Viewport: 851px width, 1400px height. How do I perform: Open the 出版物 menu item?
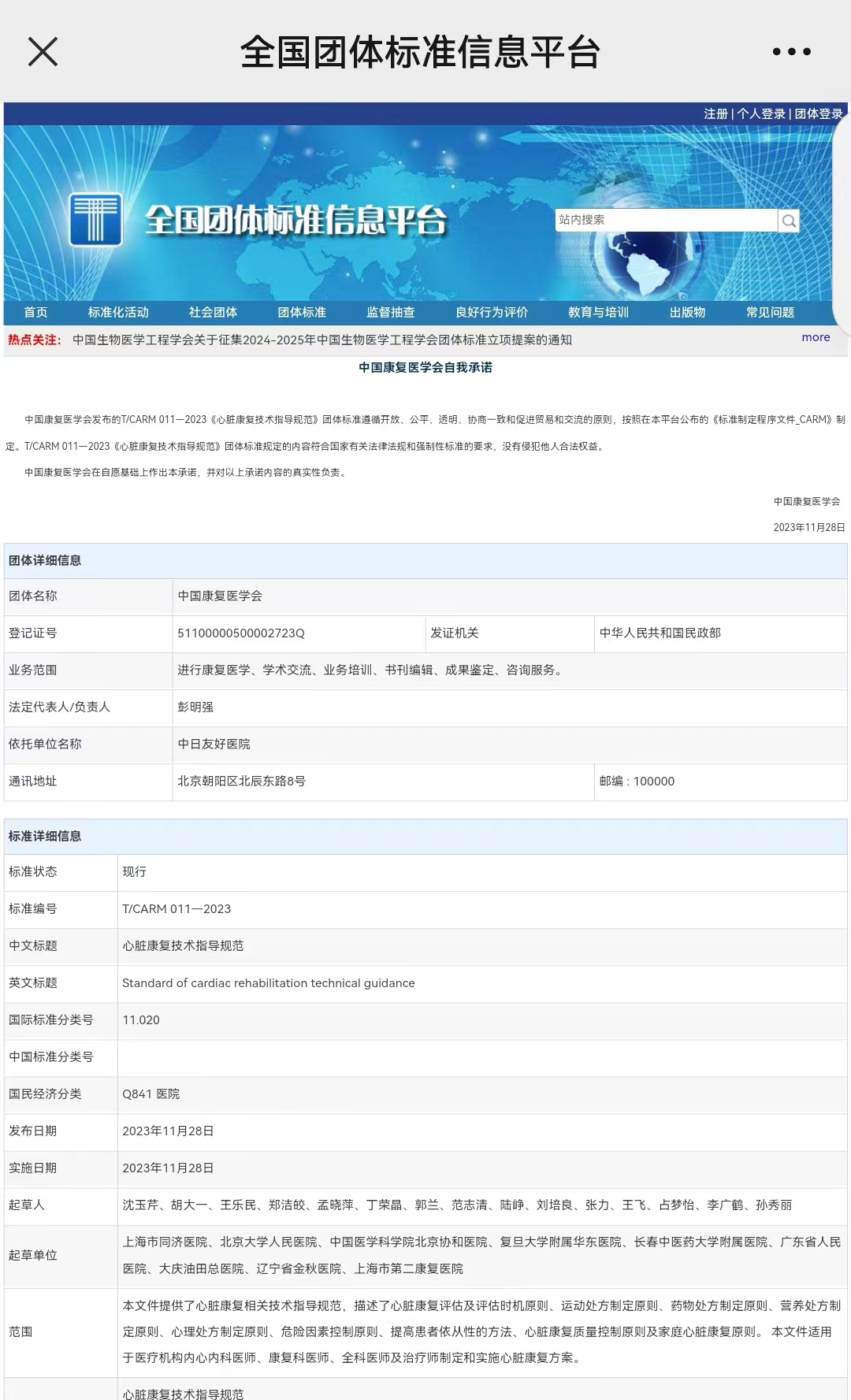click(687, 313)
